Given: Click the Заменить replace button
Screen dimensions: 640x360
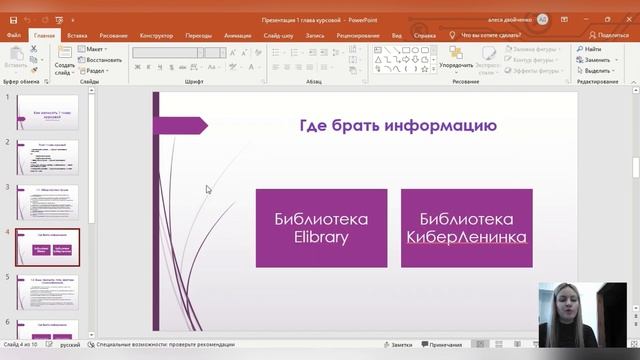Looking at the screenshot, I should pyautogui.click(x=597, y=60).
